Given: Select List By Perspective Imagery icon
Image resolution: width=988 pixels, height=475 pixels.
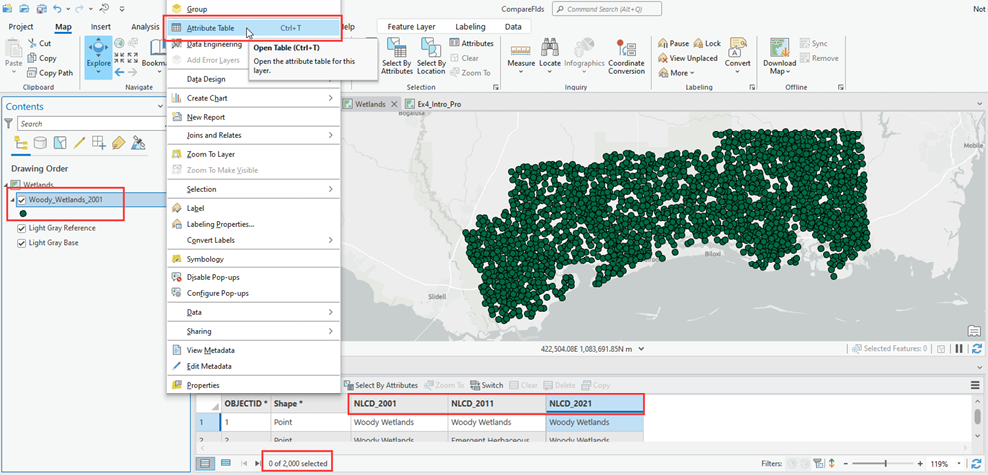Looking at the screenshot, I should point(138,143).
